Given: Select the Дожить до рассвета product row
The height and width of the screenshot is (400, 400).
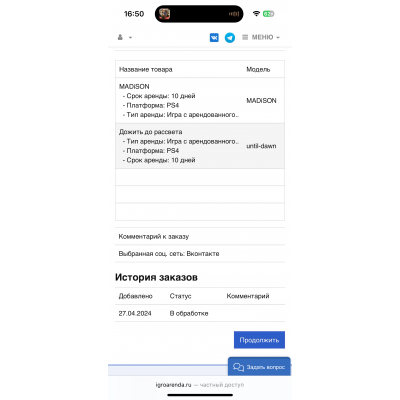Looking at the screenshot, I should (200, 146).
